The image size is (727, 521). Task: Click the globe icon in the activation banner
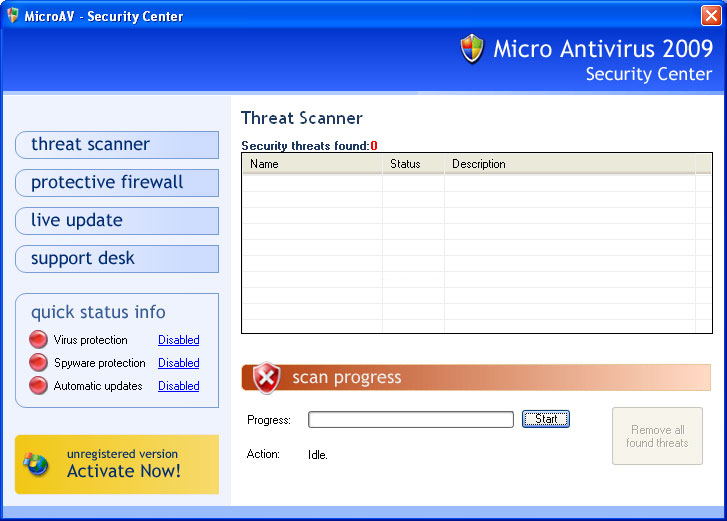coord(36,464)
